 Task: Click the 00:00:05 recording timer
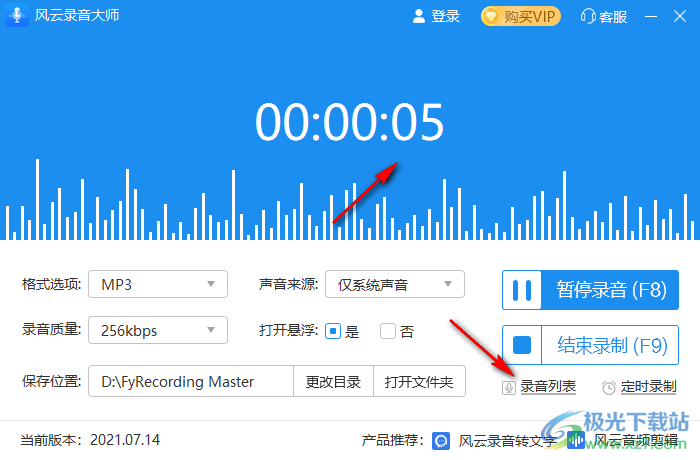coord(350,122)
